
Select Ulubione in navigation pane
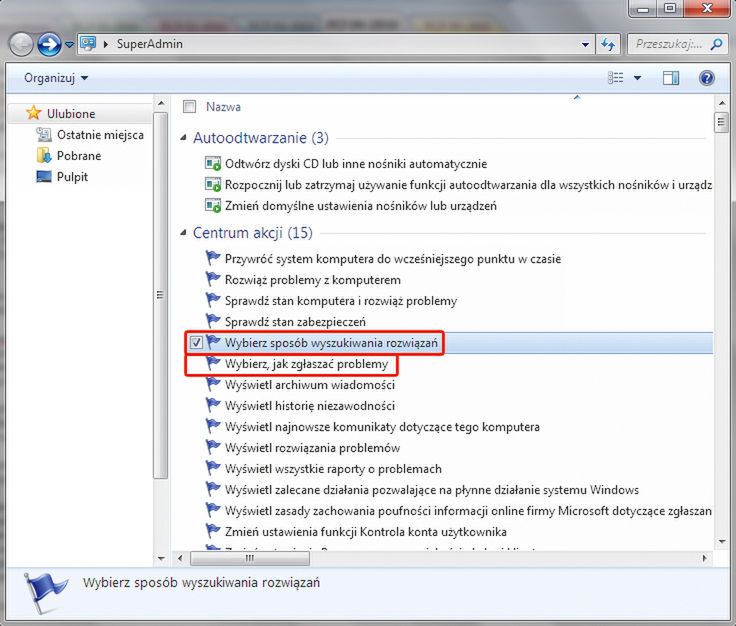70,114
